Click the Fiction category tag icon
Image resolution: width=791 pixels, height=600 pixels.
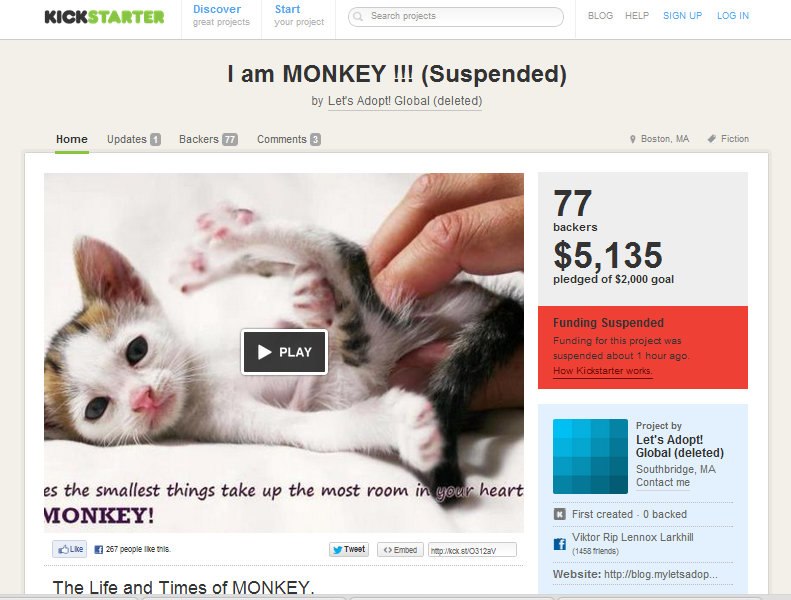click(712, 139)
